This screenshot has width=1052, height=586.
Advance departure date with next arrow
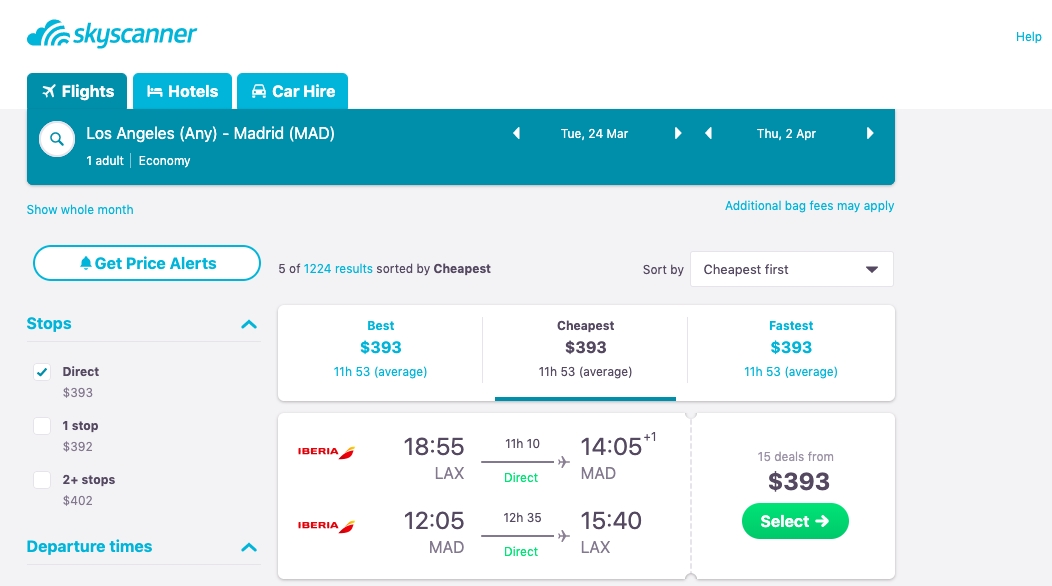678,134
